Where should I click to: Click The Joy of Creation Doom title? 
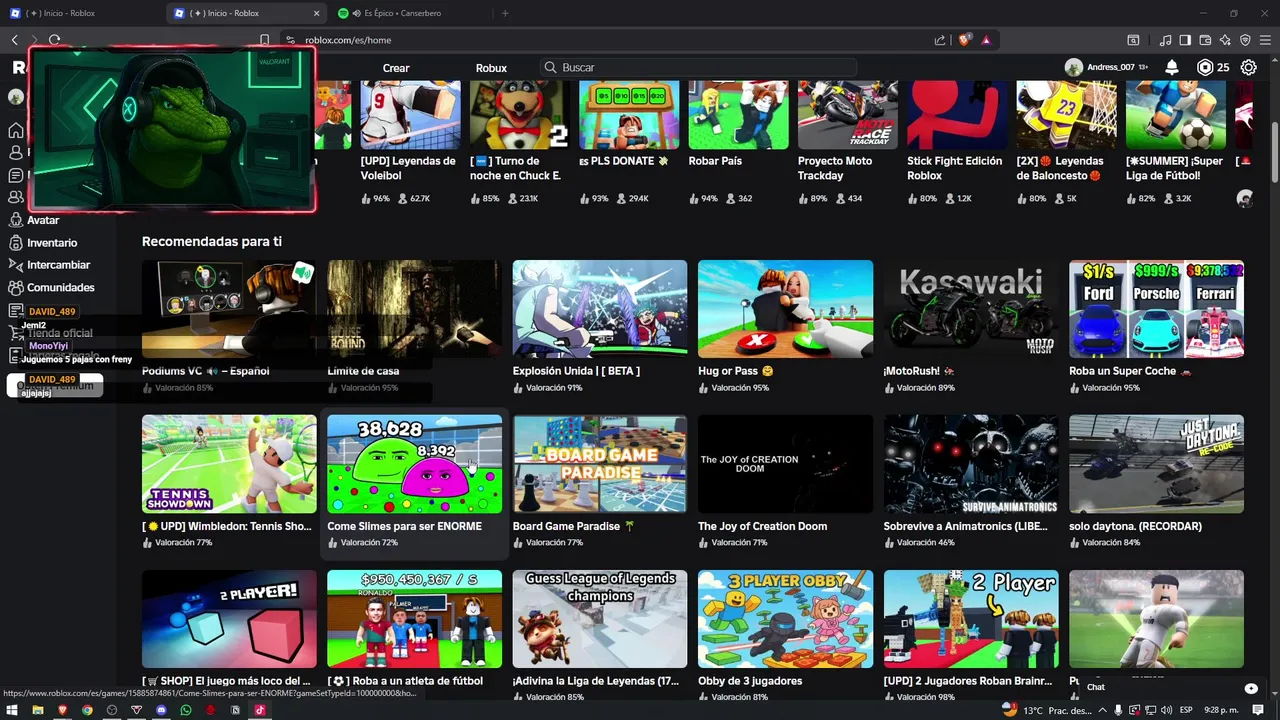(762, 526)
